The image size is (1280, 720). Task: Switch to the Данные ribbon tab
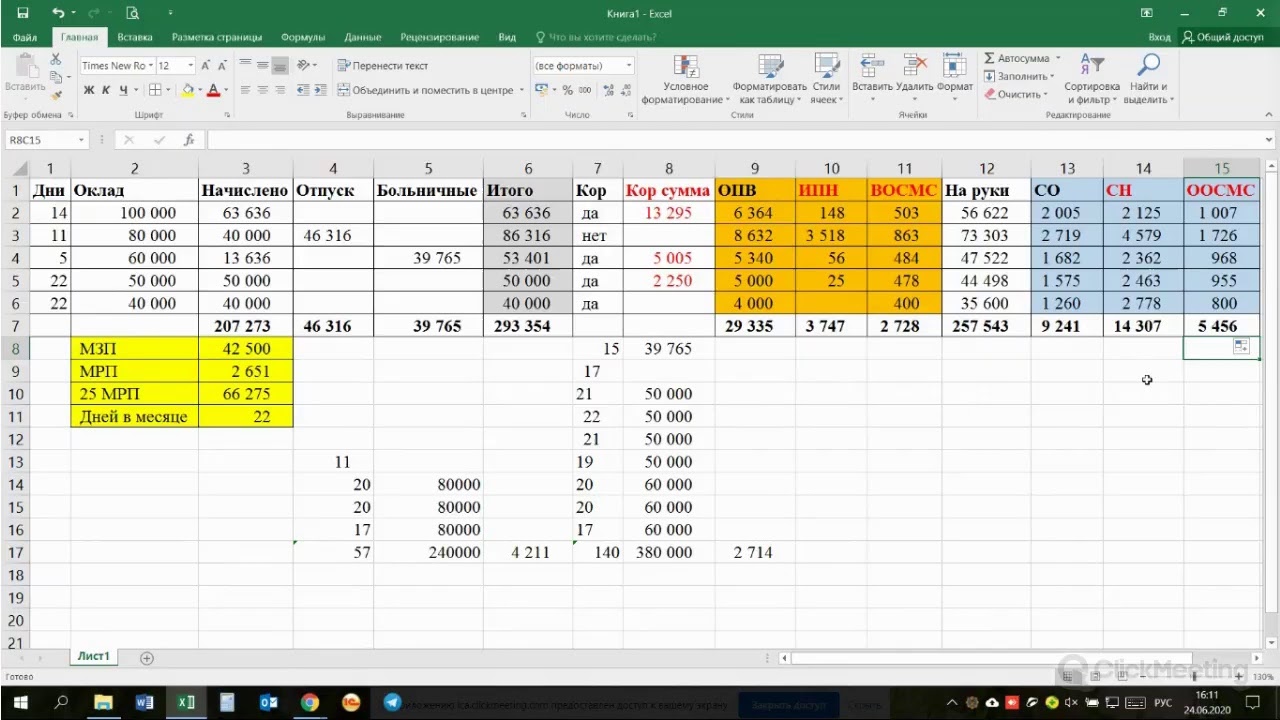click(x=363, y=37)
